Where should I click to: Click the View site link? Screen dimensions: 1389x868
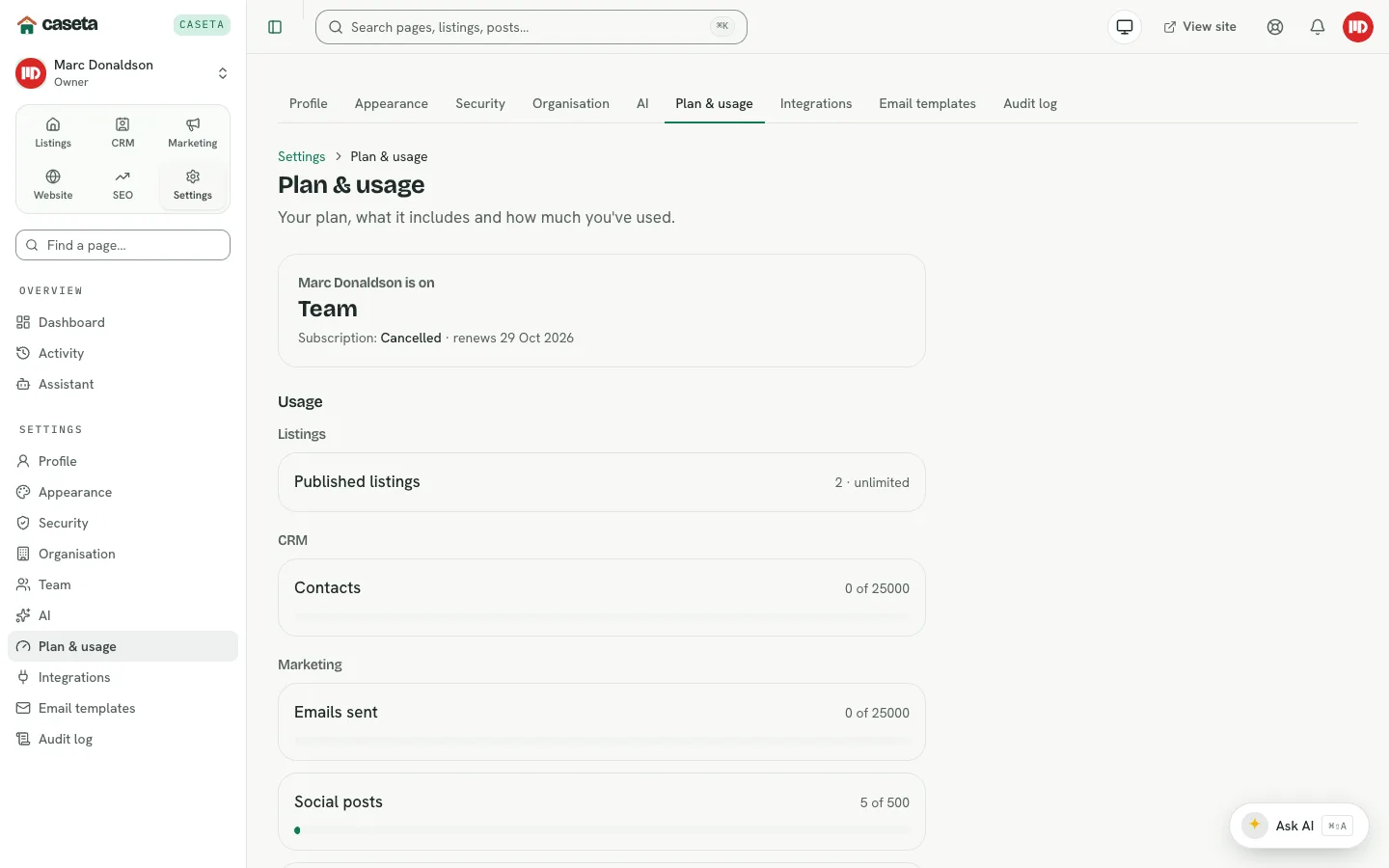coord(1200,27)
